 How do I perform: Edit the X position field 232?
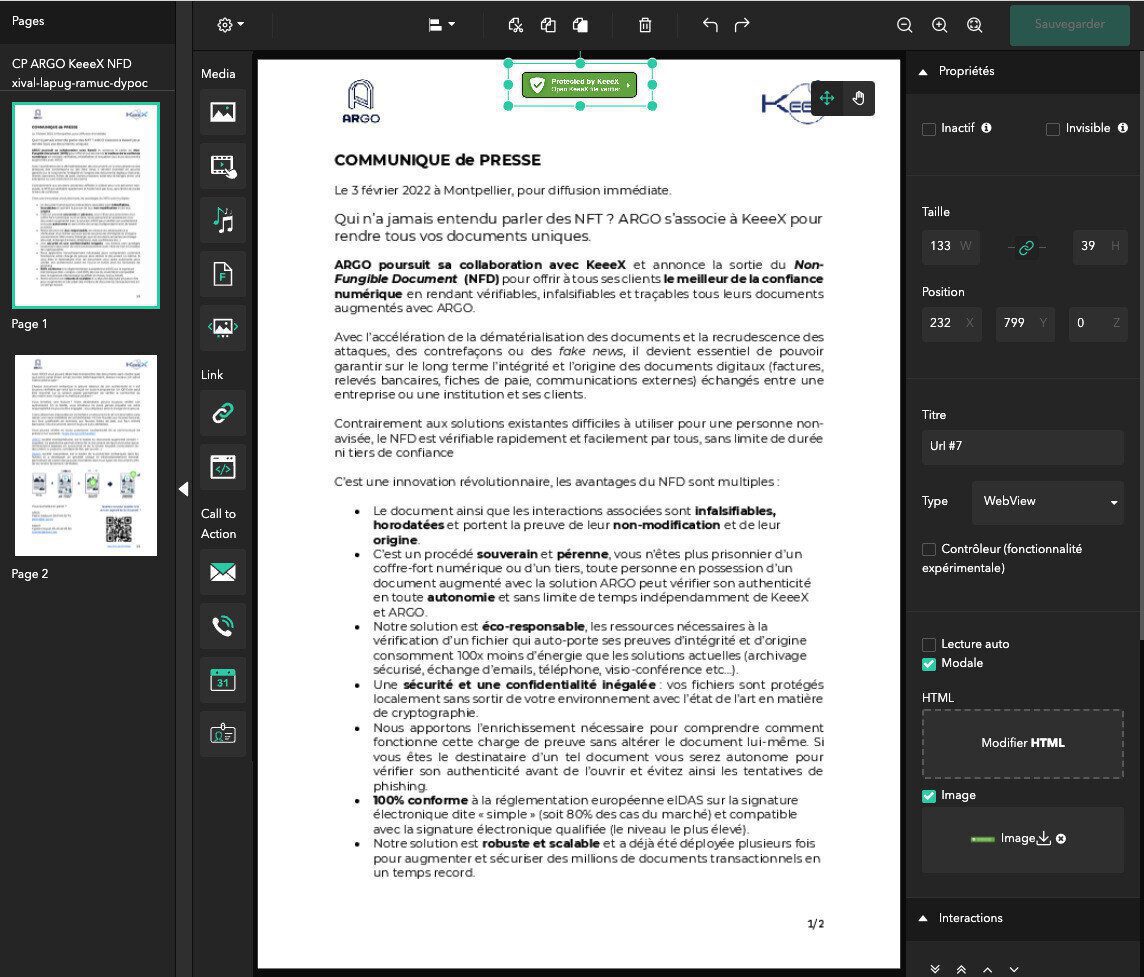[x=951, y=323]
